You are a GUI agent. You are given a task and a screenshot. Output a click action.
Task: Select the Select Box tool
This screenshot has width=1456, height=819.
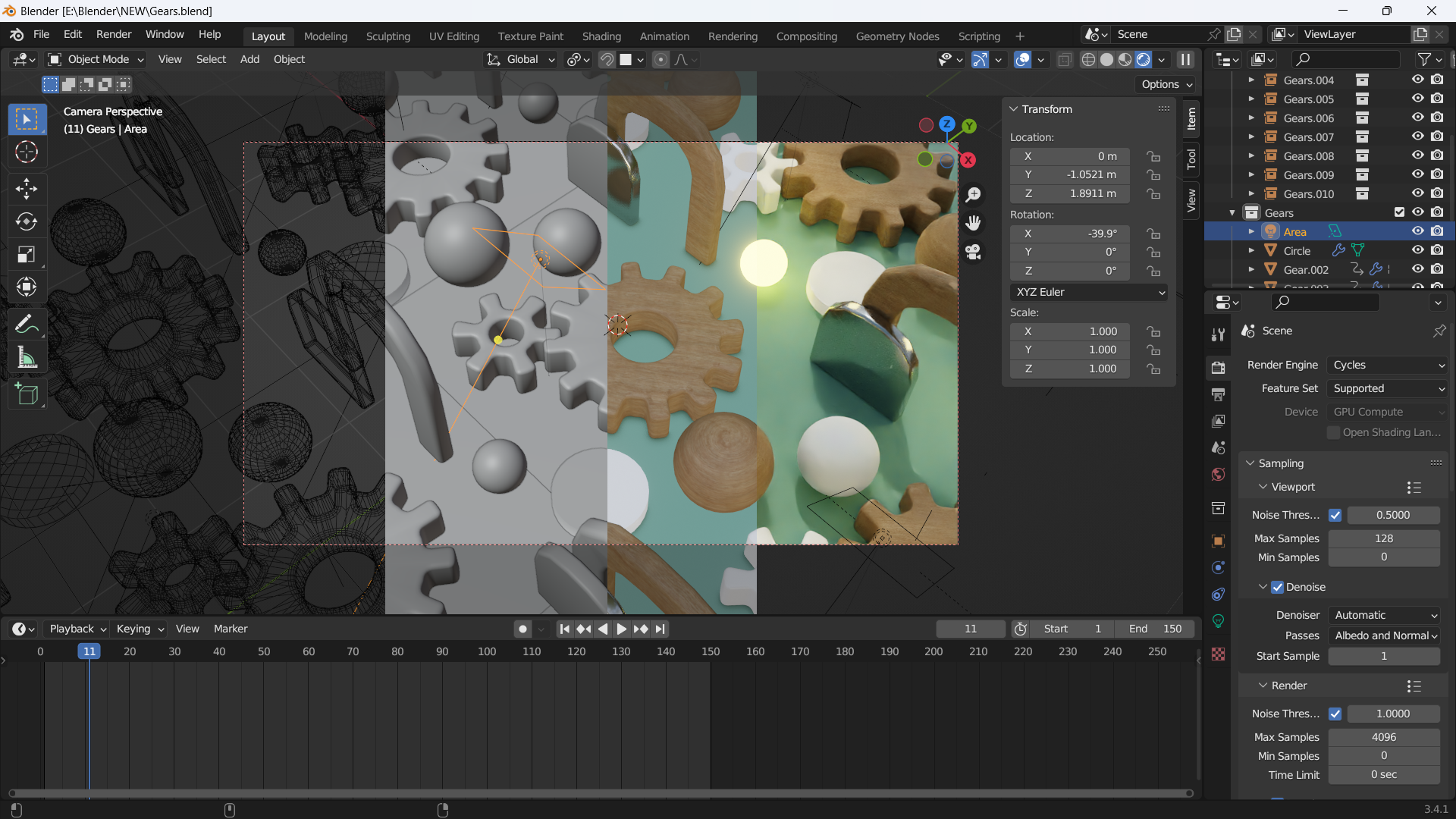(x=27, y=119)
